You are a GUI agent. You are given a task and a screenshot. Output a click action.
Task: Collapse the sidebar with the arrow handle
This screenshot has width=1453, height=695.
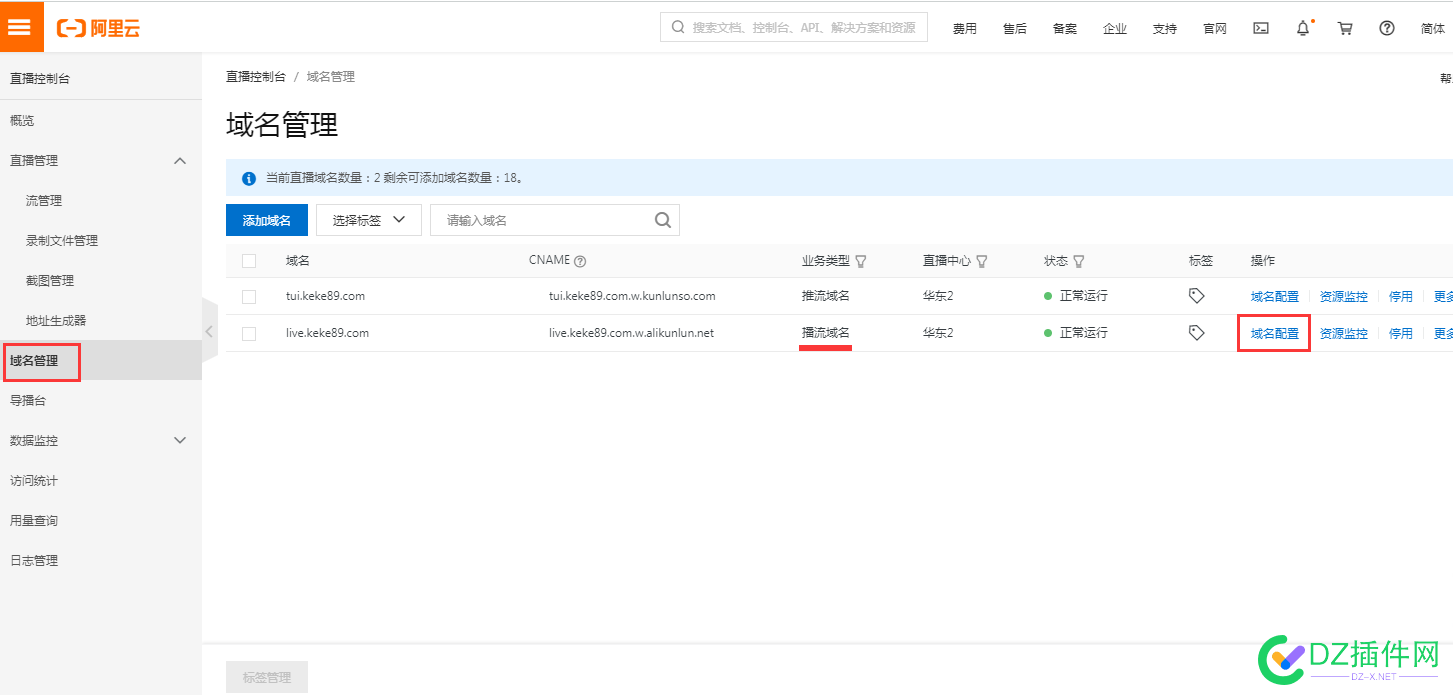pyautogui.click(x=209, y=331)
